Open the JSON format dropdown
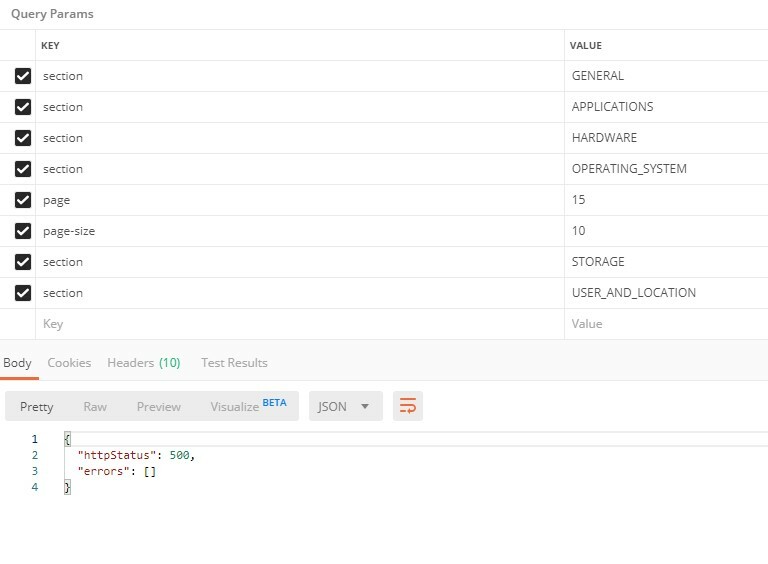This screenshot has height=564, width=768. (x=345, y=406)
